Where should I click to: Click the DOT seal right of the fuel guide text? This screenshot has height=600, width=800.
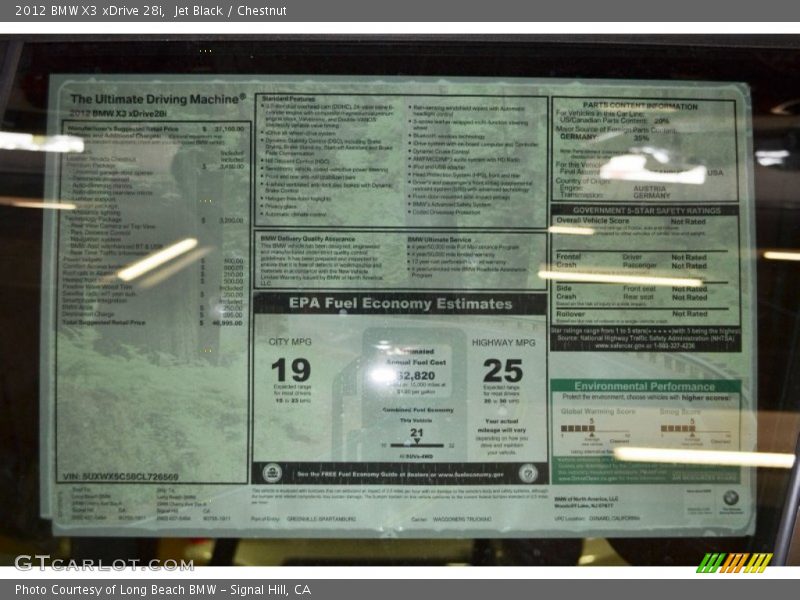[x=528, y=473]
